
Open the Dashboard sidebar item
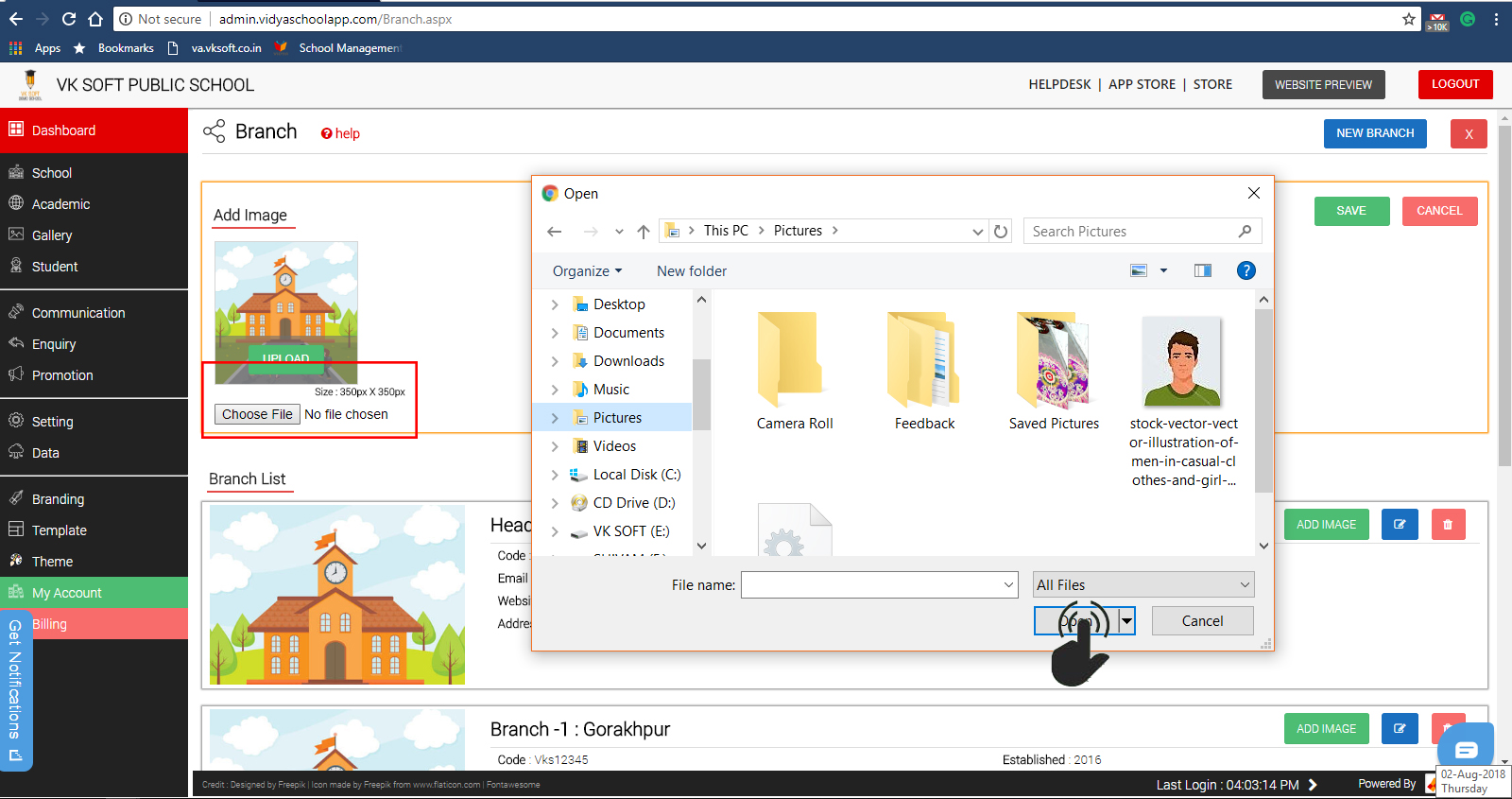pos(94,130)
